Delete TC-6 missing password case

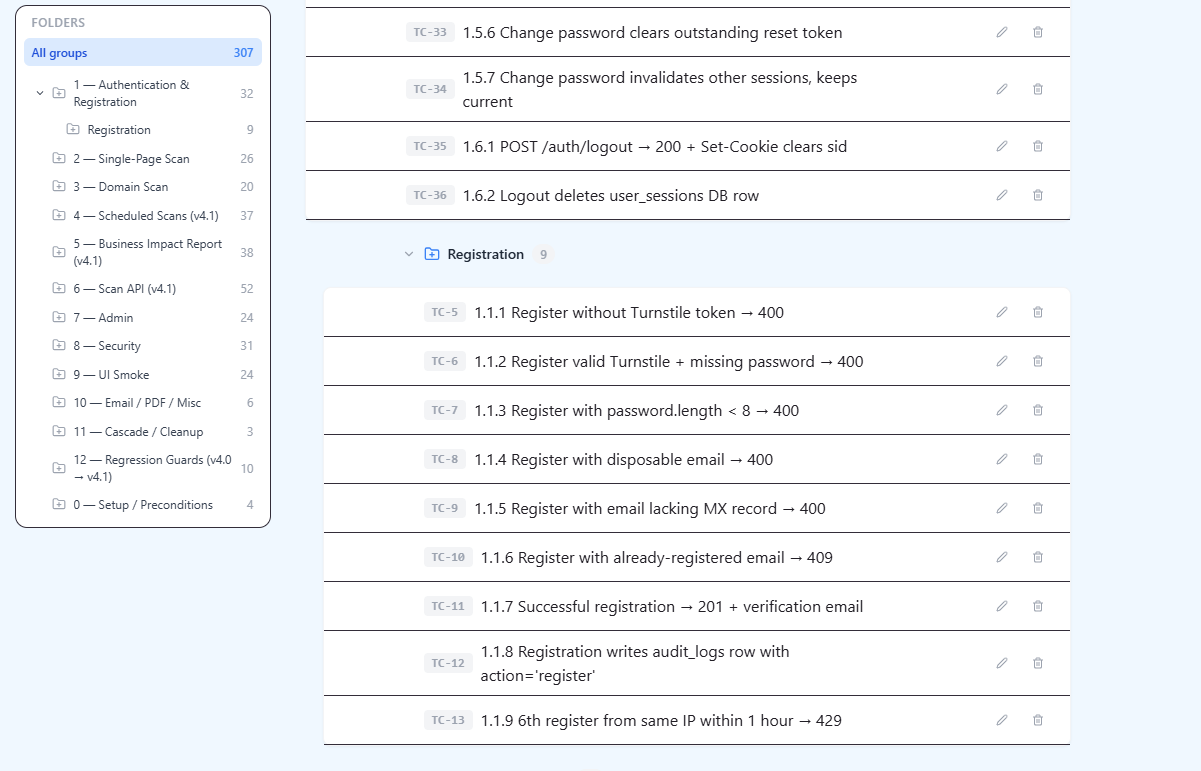pyautogui.click(x=1038, y=361)
